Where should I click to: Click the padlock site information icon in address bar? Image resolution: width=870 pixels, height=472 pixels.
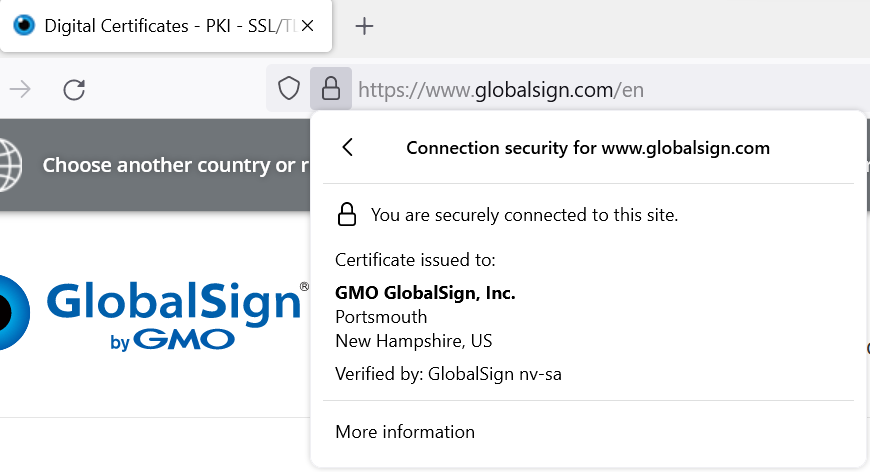coord(331,90)
